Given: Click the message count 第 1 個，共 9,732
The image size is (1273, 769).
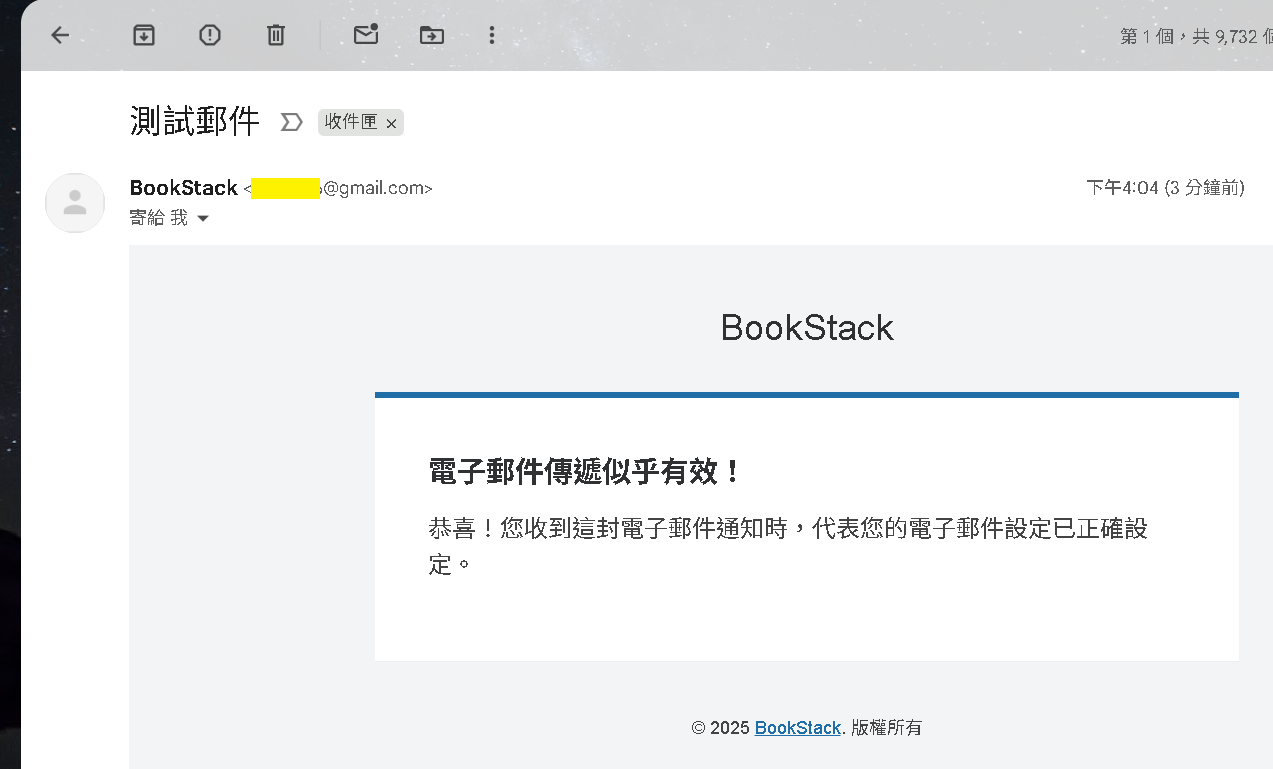Looking at the screenshot, I should pos(1195,37).
